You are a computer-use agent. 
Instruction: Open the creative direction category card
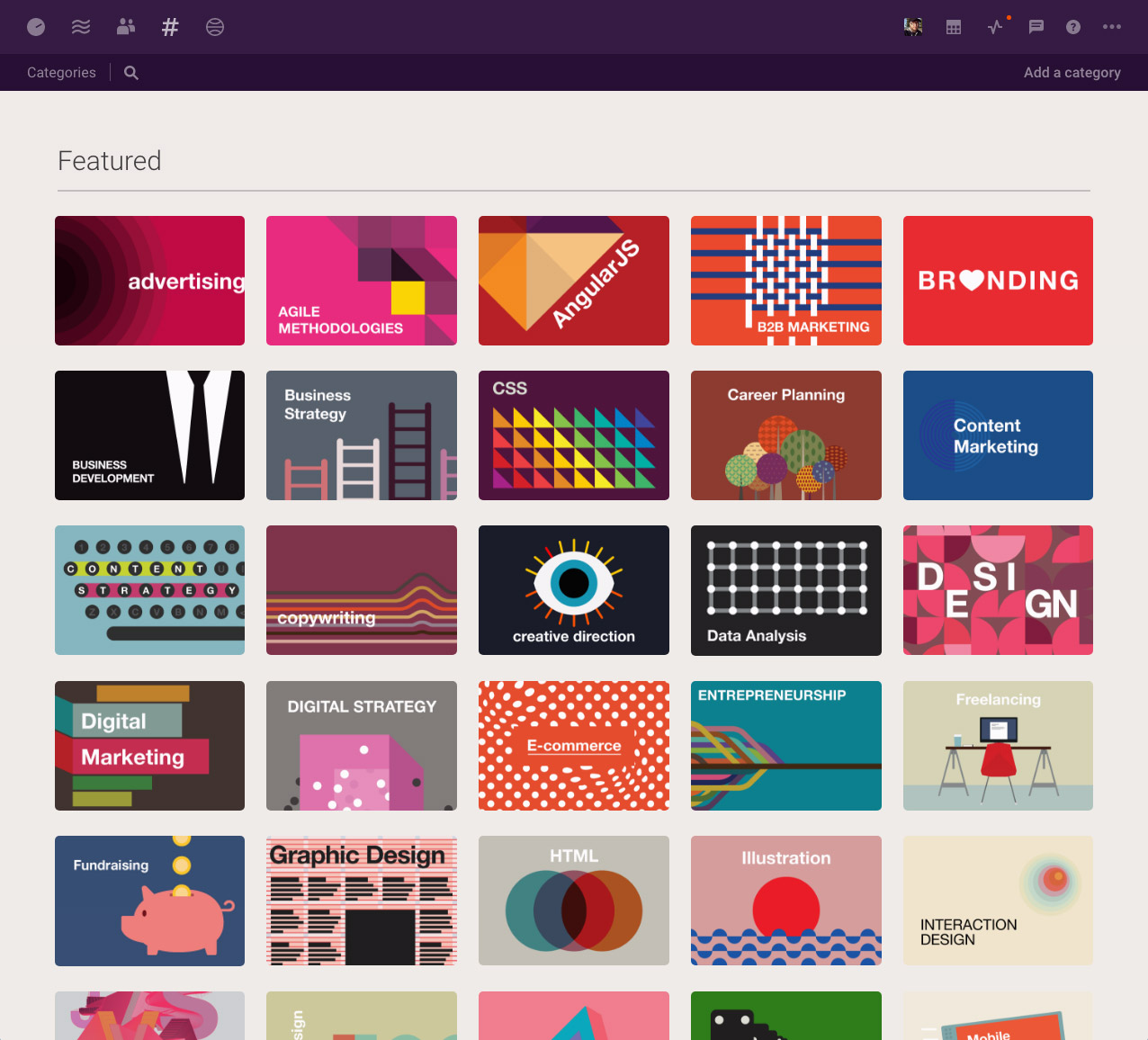click(574, 590)
